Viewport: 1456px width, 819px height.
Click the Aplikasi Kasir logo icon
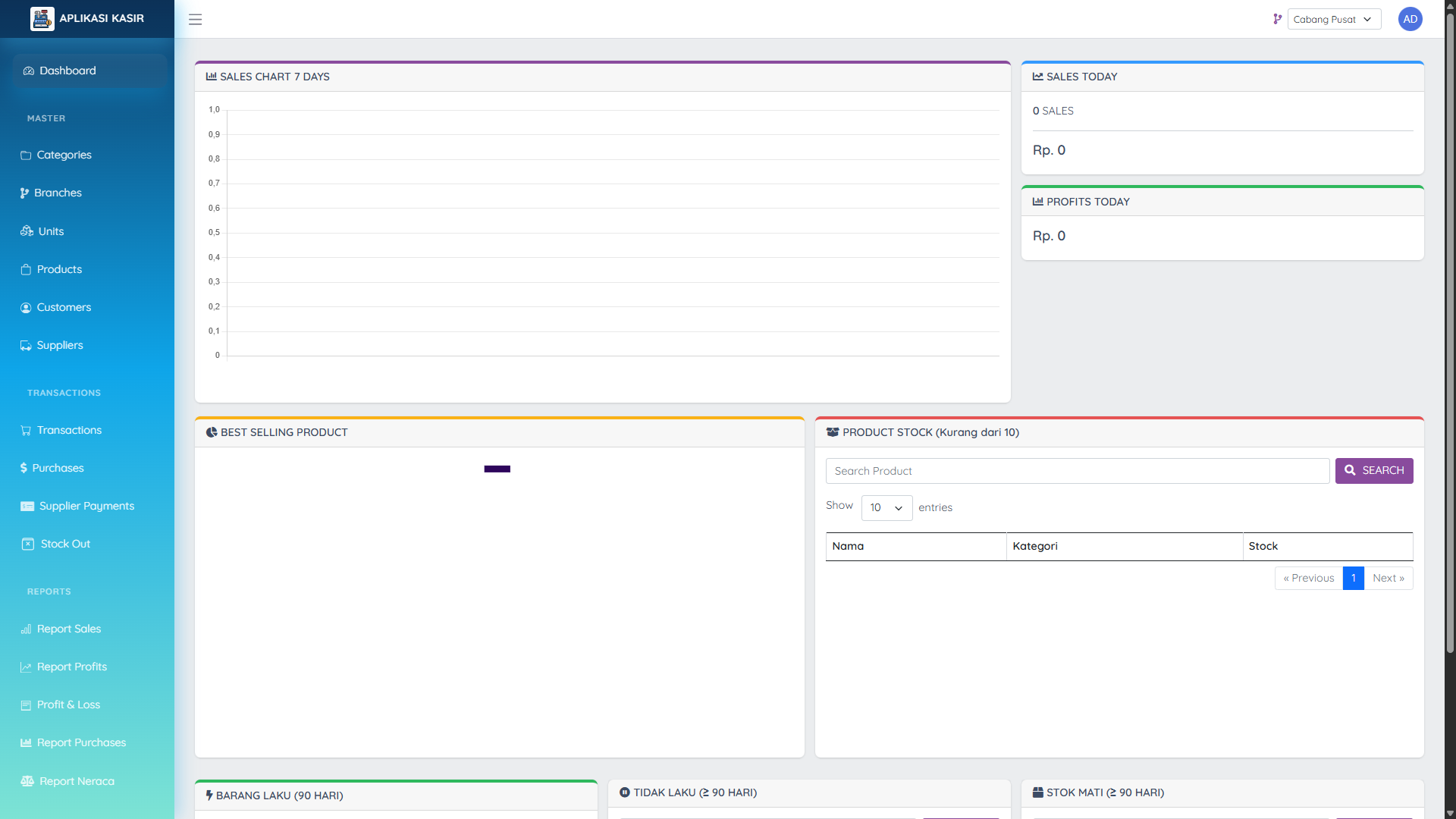tap(42, 19)
